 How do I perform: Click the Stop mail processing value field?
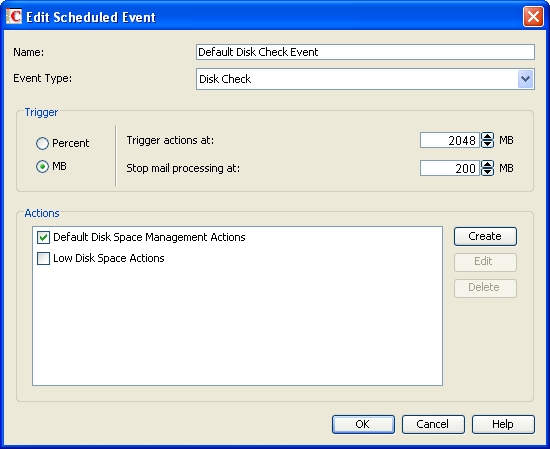click(450, 168)
